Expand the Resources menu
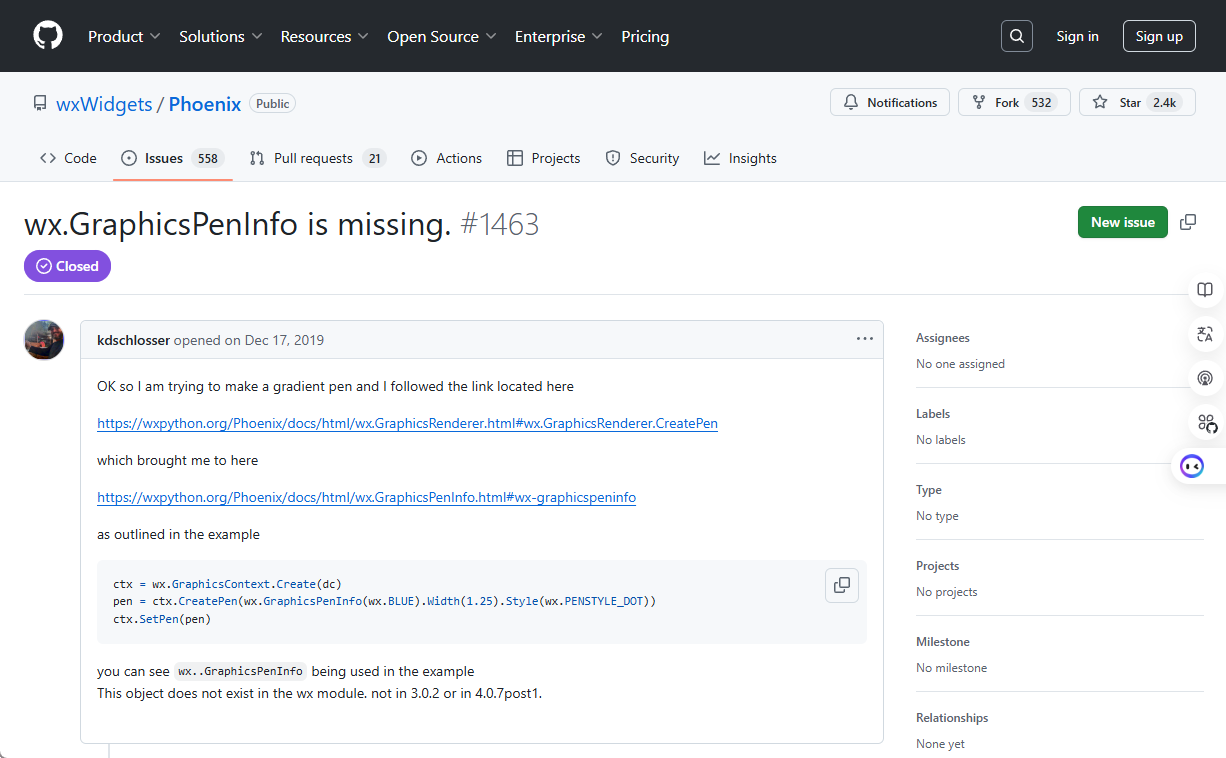The width and height of the screenshot is (1226, 758). coord(325,36)
